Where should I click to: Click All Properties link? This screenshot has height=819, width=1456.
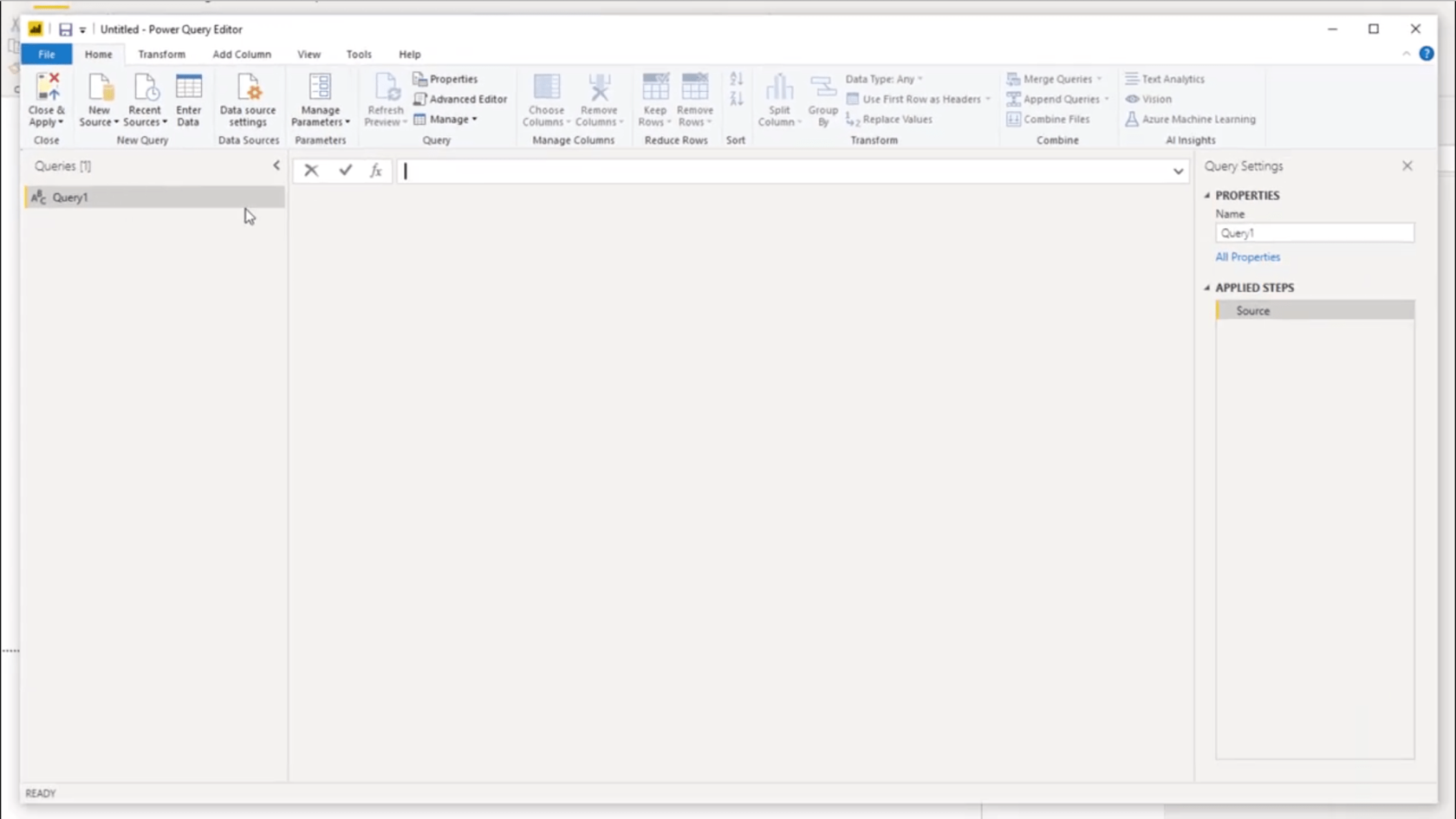click(x=1247, y=257)
